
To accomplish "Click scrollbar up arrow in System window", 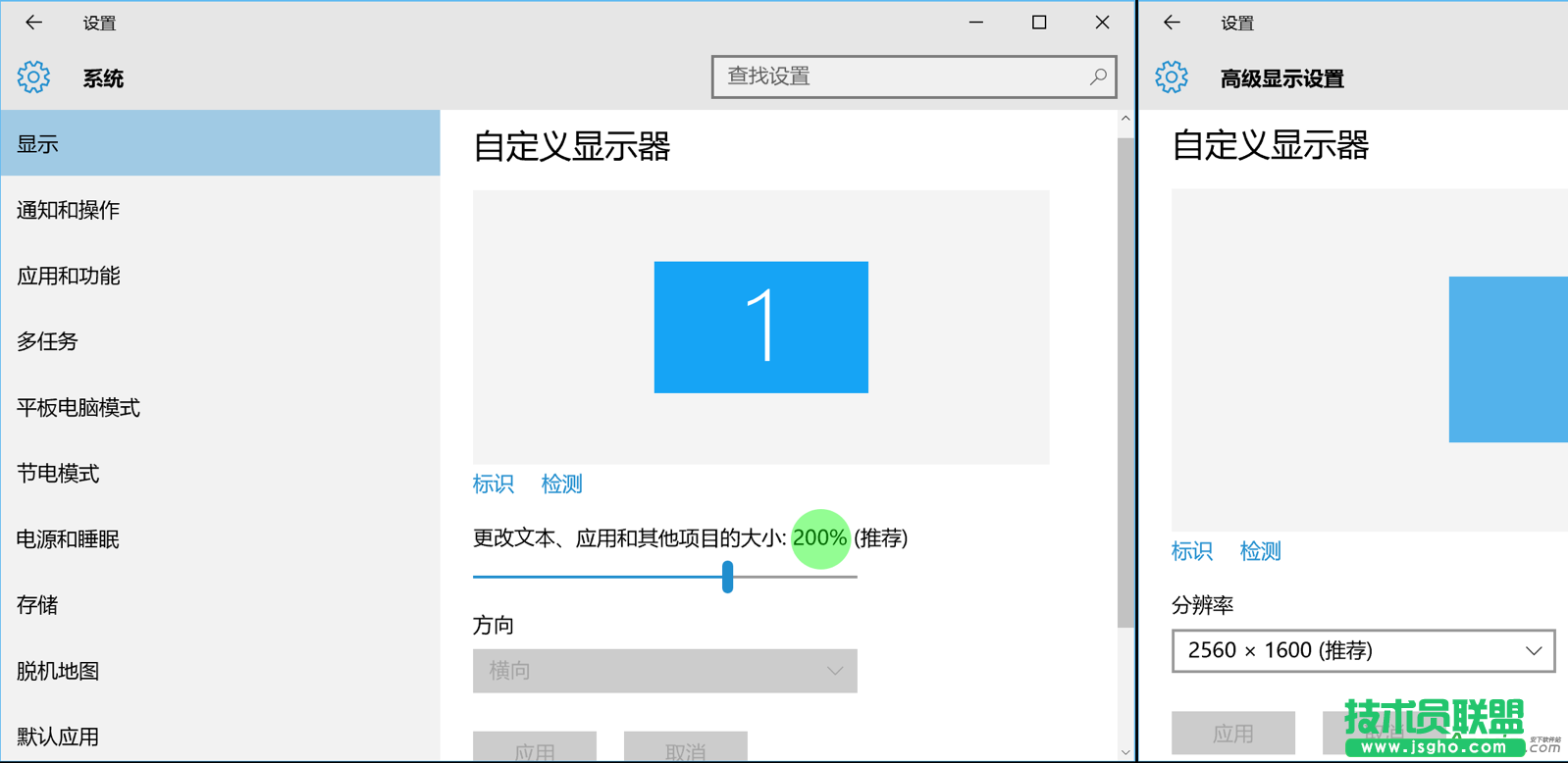I will pyautogui.click(x=1125, y=119).
